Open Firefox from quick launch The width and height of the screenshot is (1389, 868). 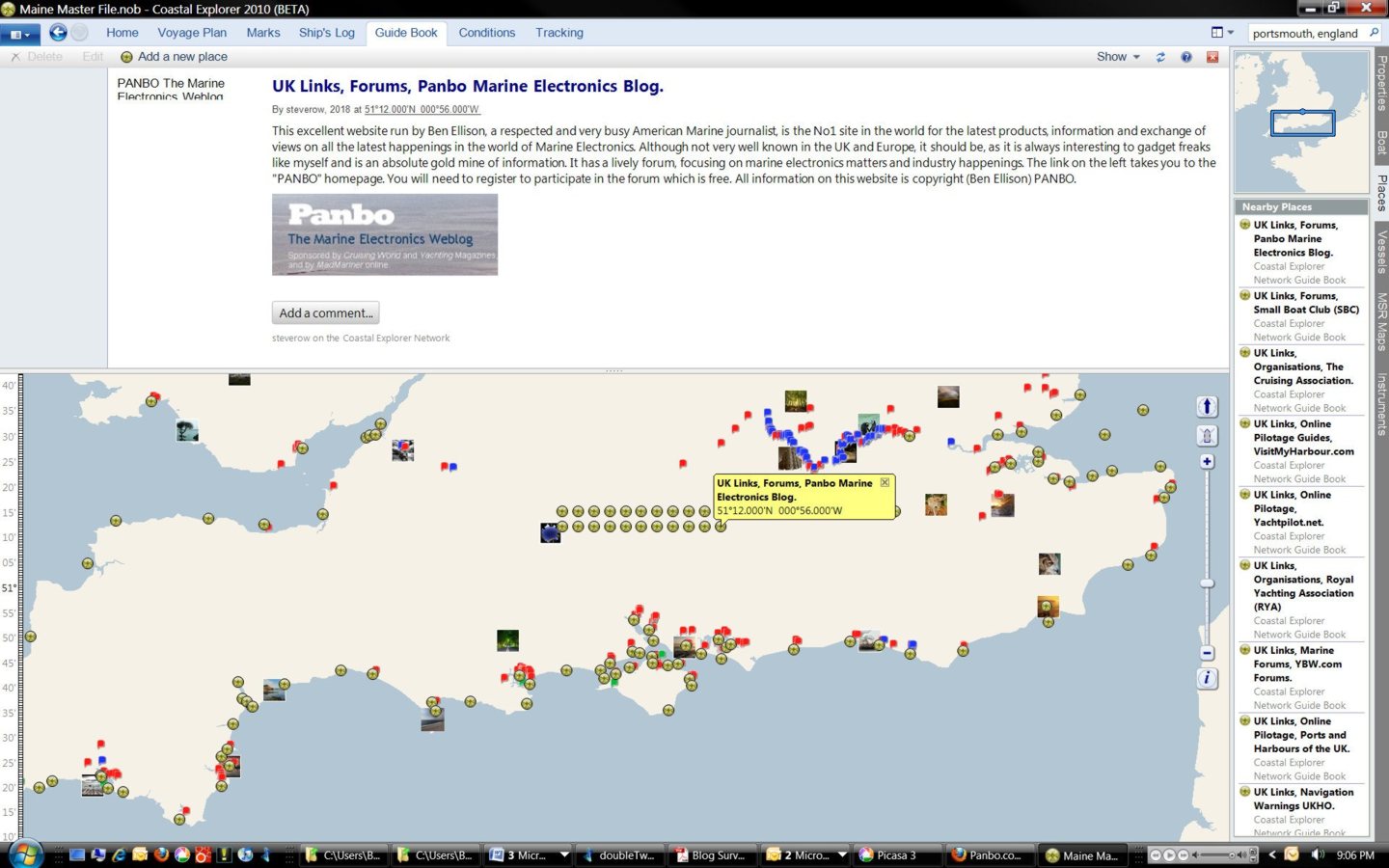161,854
